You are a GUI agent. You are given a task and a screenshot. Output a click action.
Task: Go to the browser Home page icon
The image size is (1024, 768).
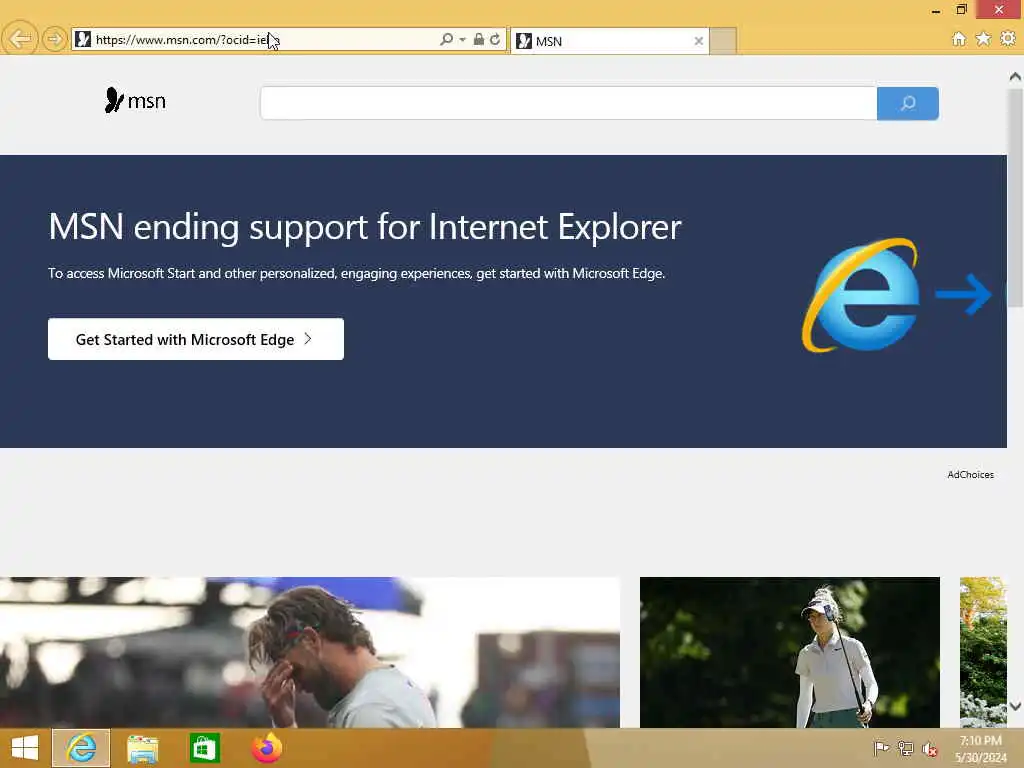pos(958,39)
